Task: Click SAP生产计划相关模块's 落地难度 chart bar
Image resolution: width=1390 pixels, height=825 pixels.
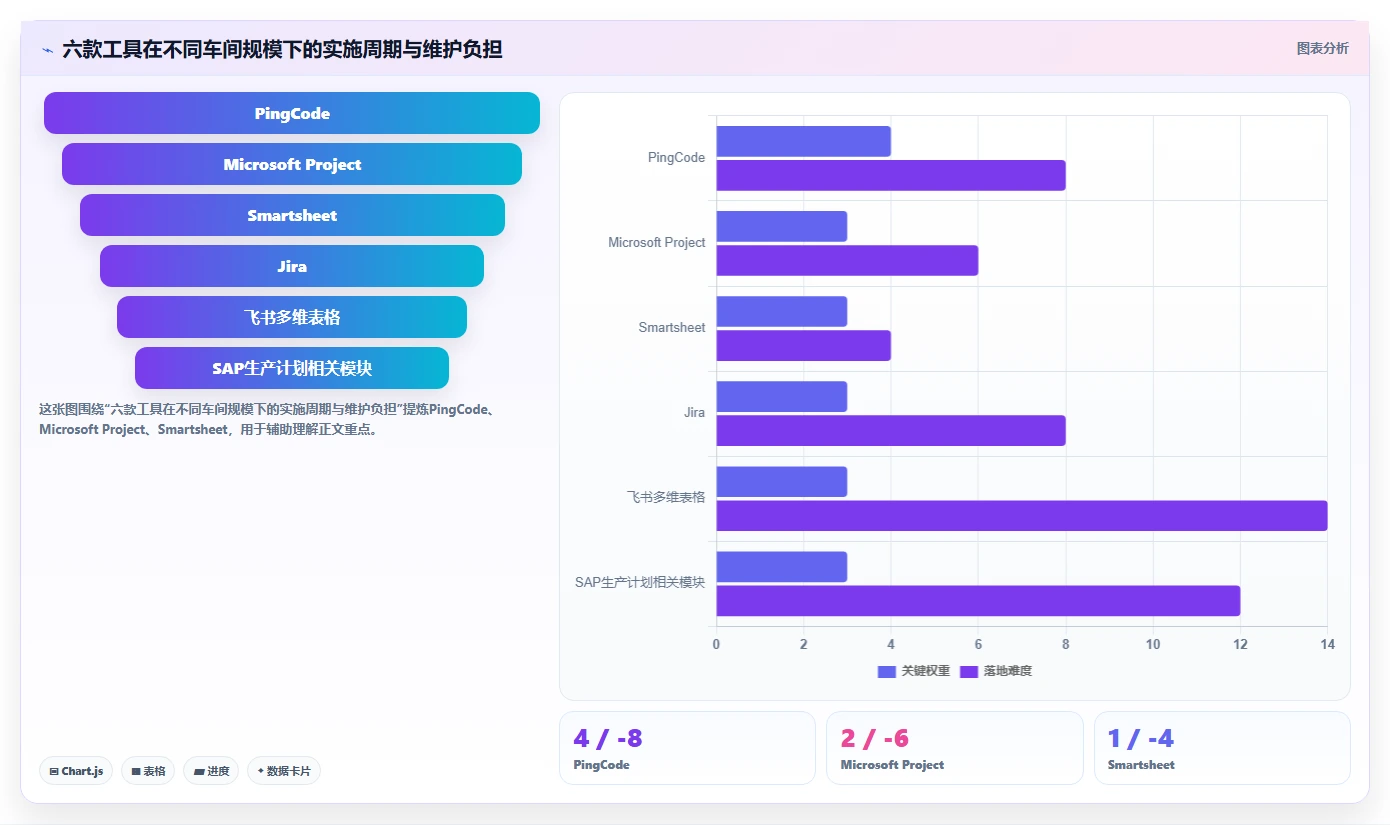Action: (978, 600)
